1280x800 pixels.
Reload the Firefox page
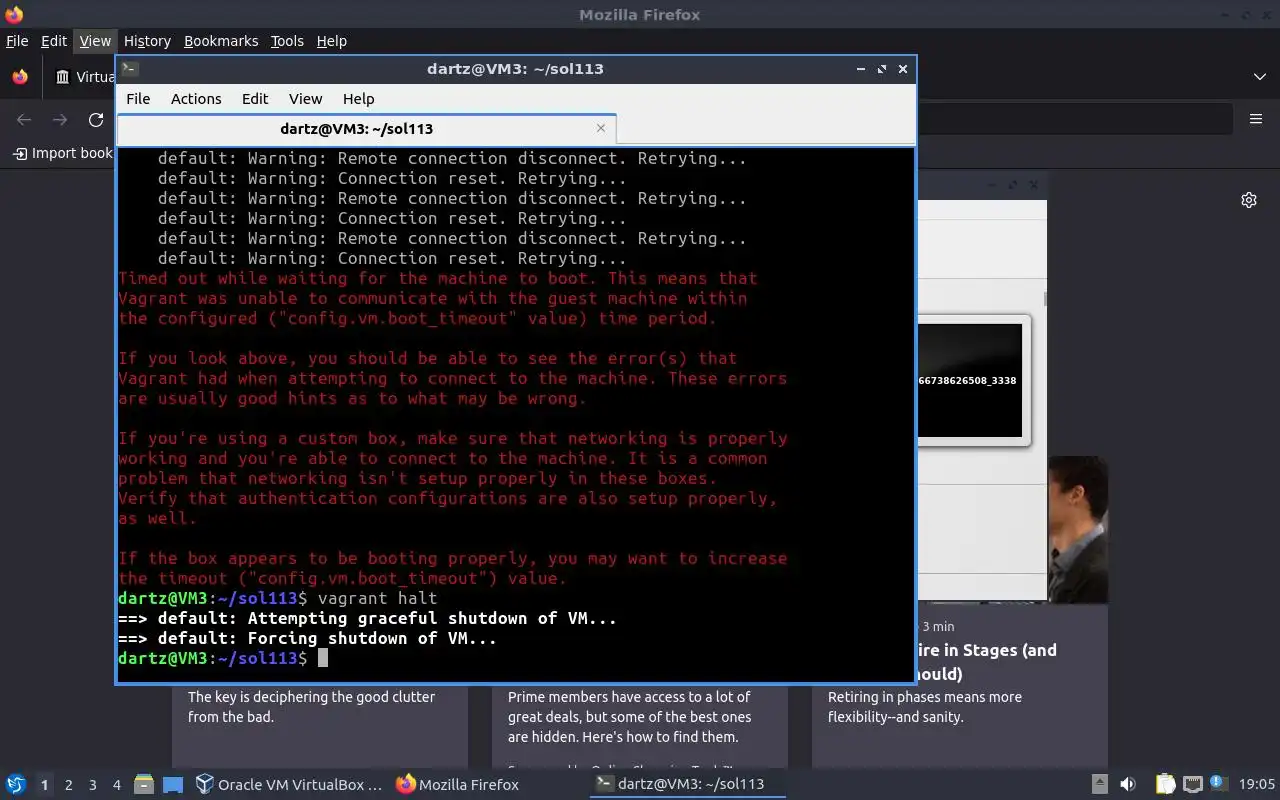pos(96,119)
